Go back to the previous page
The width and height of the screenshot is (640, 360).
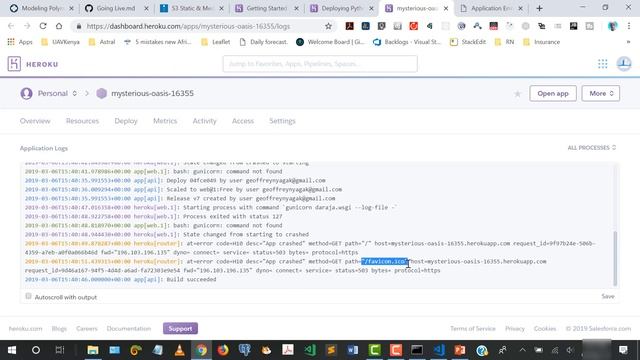click(11, 26)
